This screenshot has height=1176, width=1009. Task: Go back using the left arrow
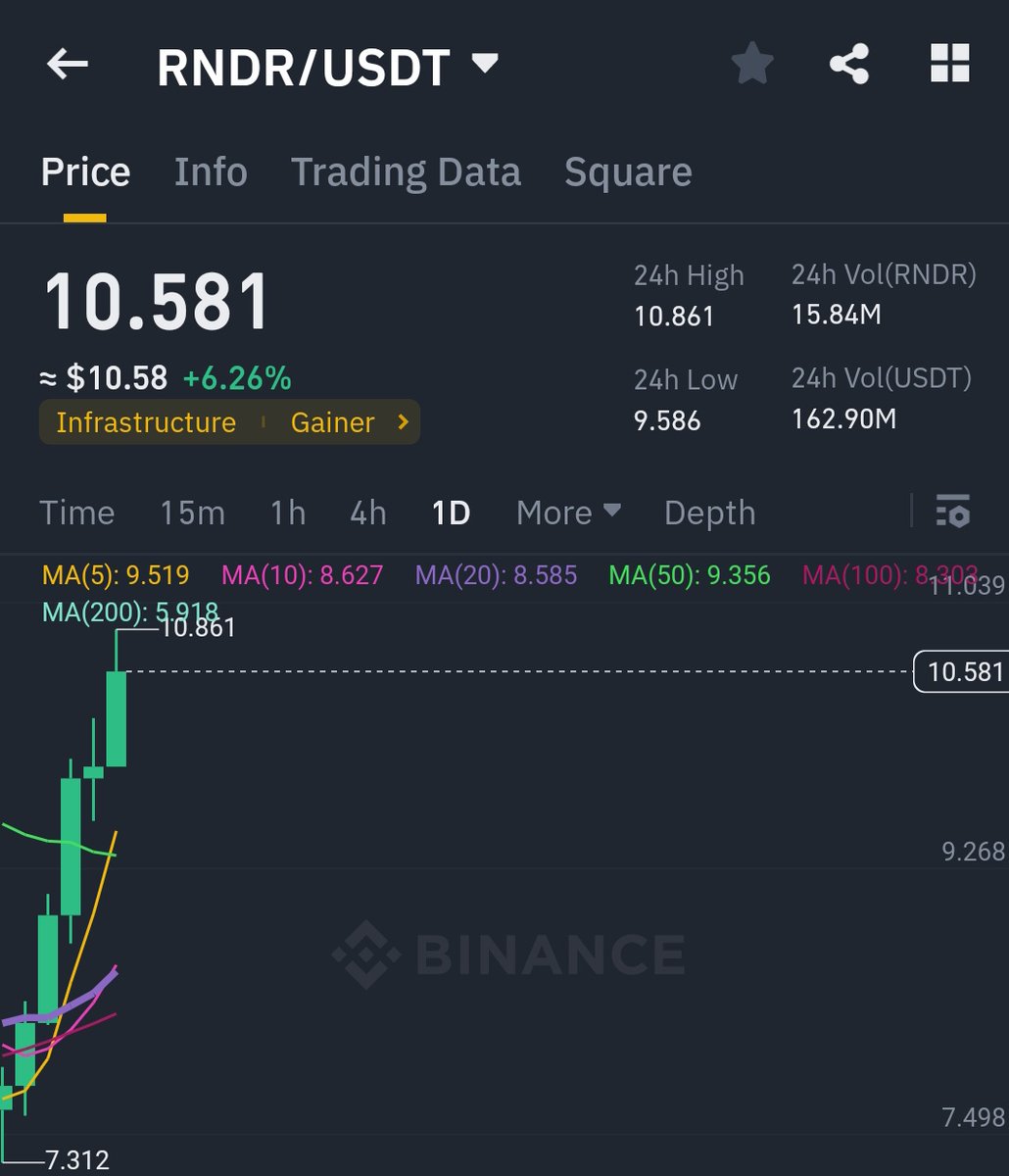[x=68, y=66]
